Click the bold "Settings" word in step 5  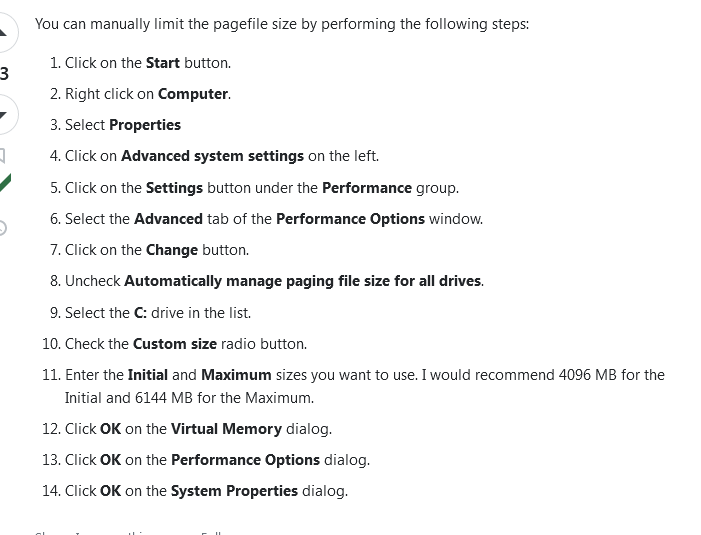point(174,188)
